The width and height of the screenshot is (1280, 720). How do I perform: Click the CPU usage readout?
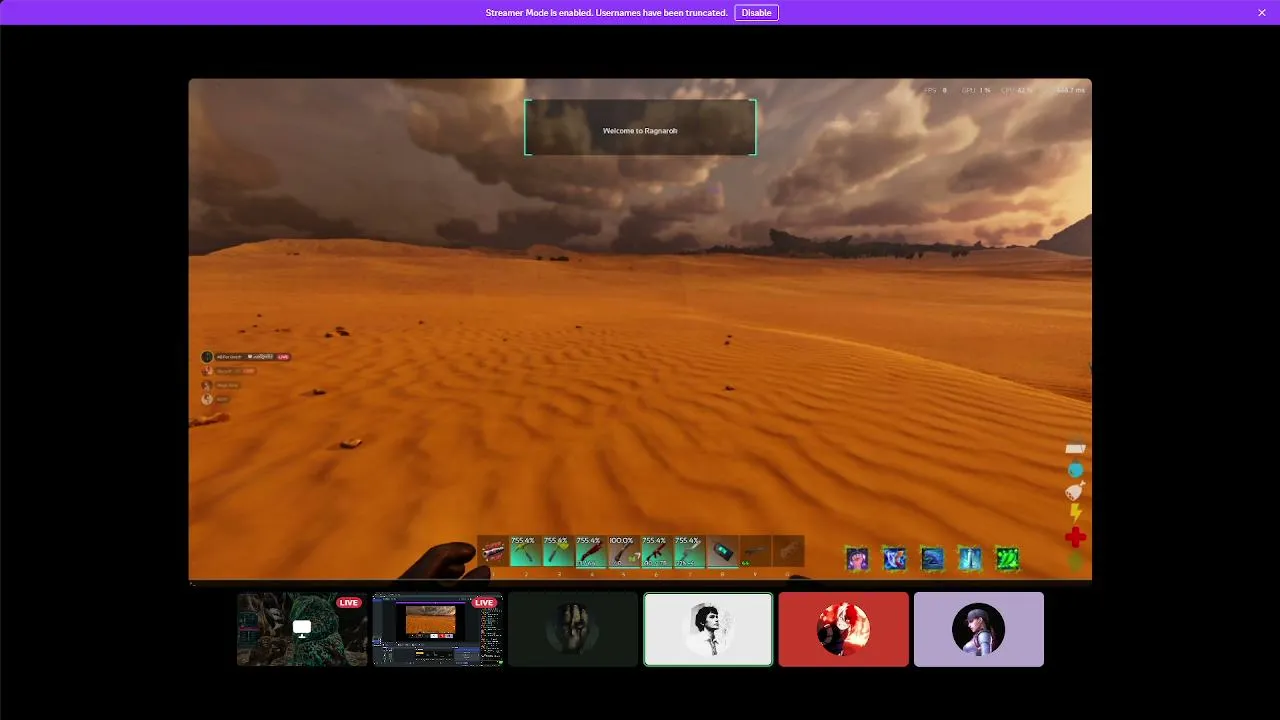(1018, 90)
